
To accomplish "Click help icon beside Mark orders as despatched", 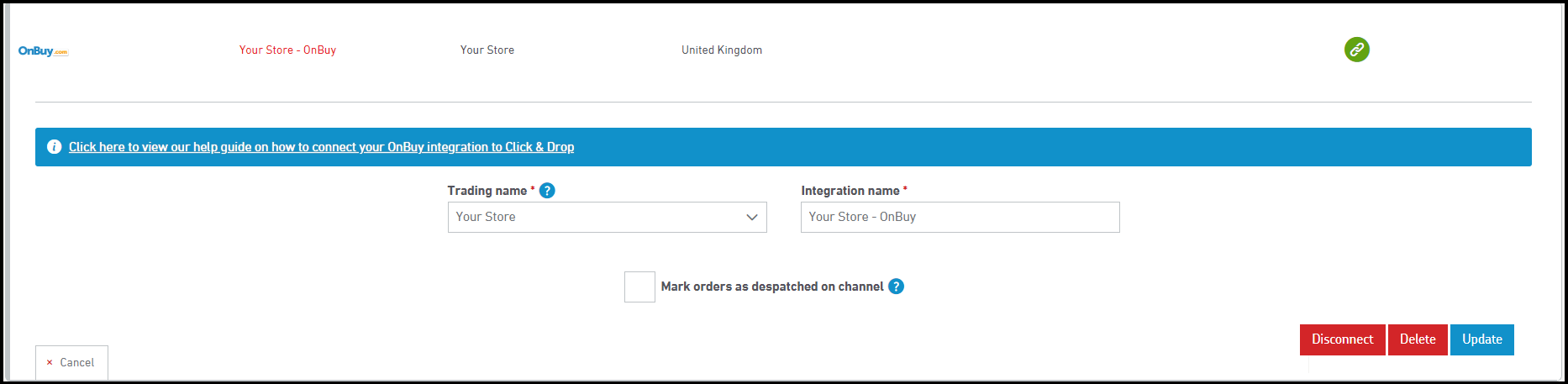I will point(897,287).
